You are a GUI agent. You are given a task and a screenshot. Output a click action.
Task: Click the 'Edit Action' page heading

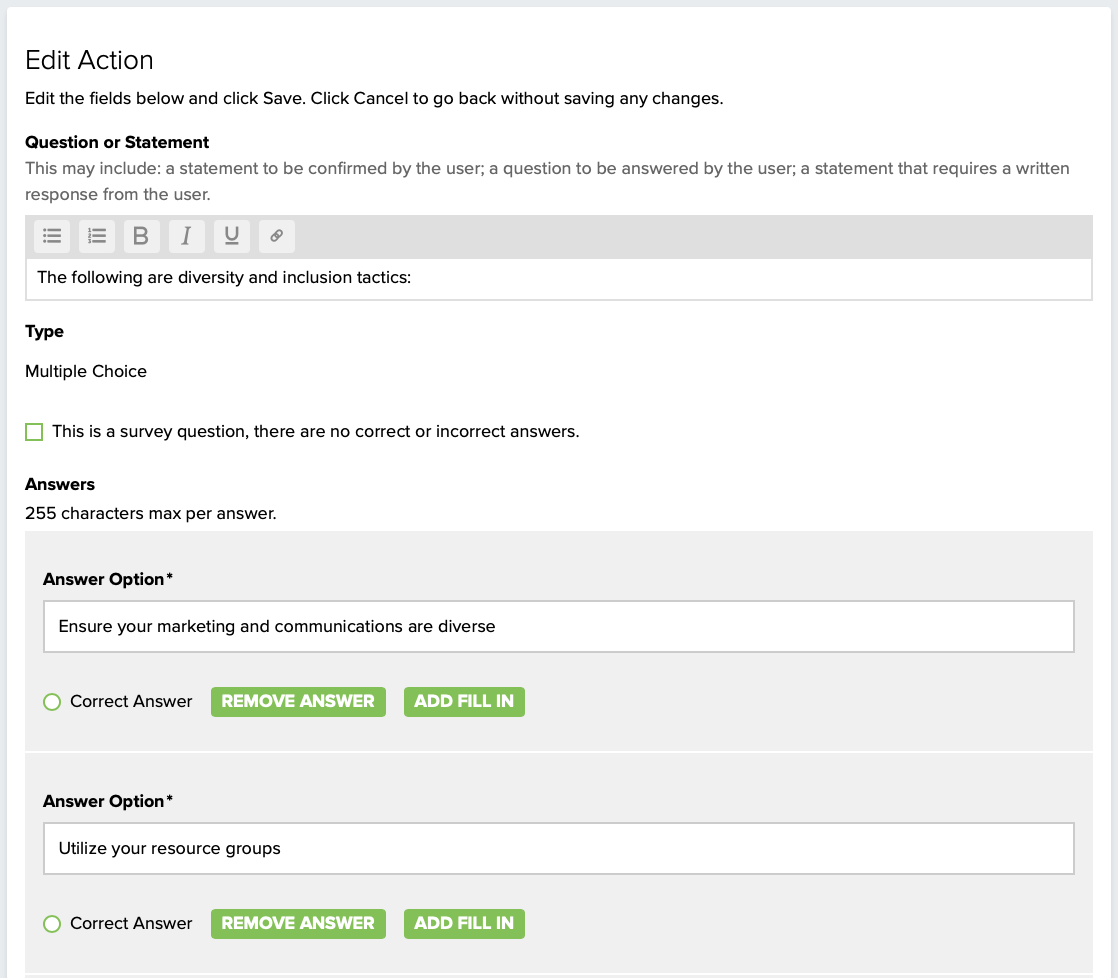coord(89,60)
